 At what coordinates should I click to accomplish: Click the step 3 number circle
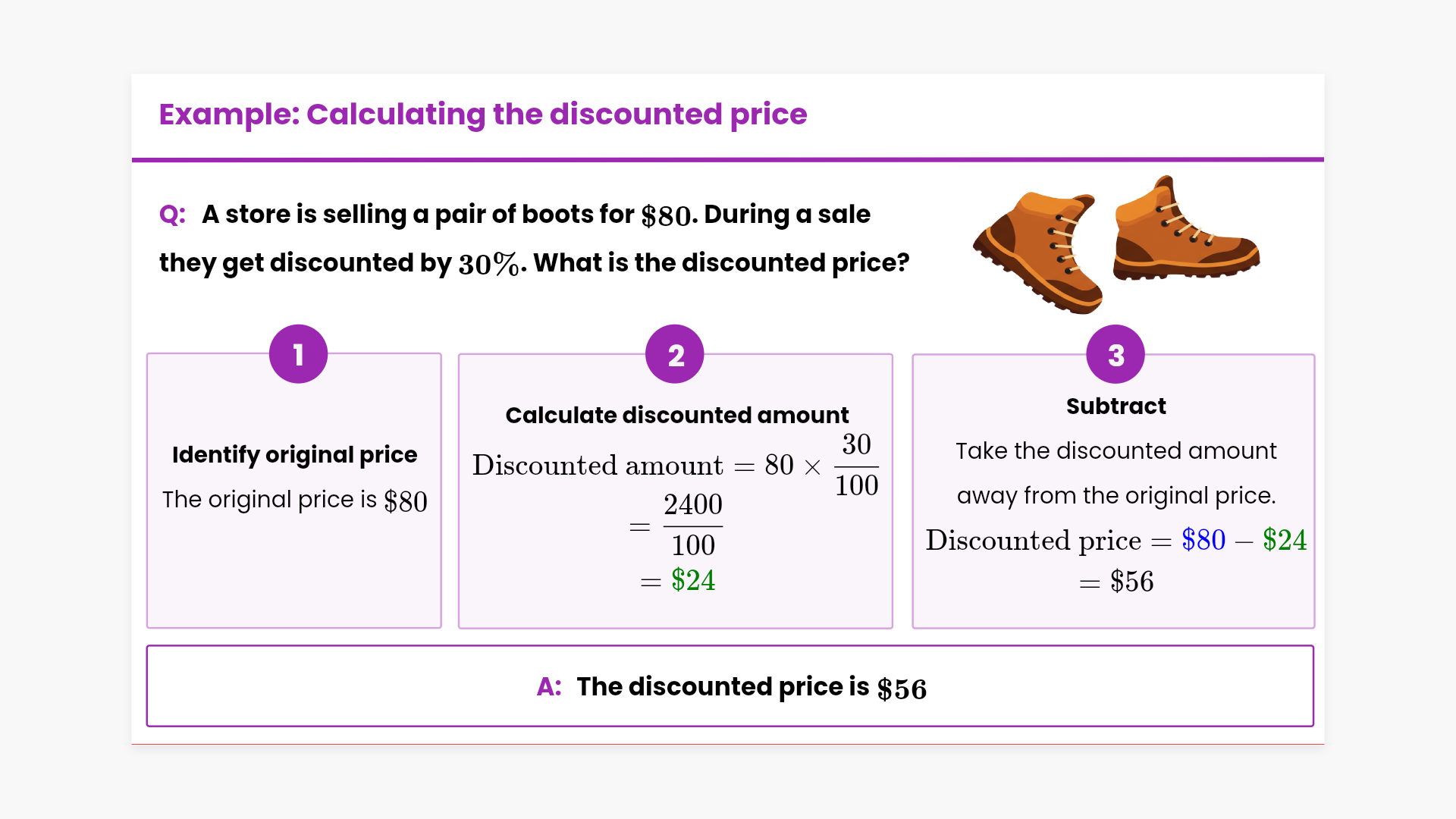(1116, 354)
